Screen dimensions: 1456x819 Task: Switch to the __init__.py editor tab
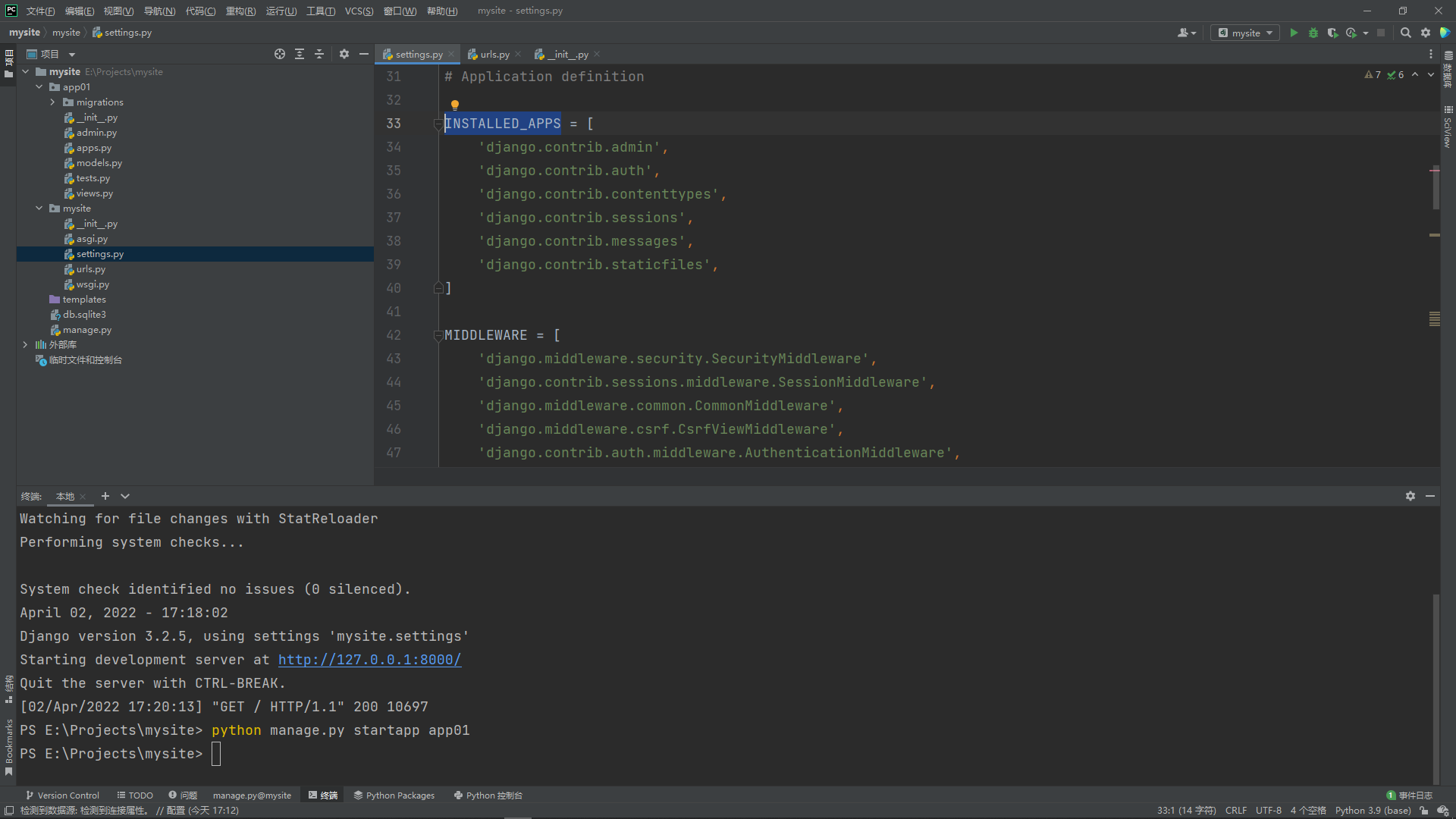pyautogui.click(x=567, y=54)
